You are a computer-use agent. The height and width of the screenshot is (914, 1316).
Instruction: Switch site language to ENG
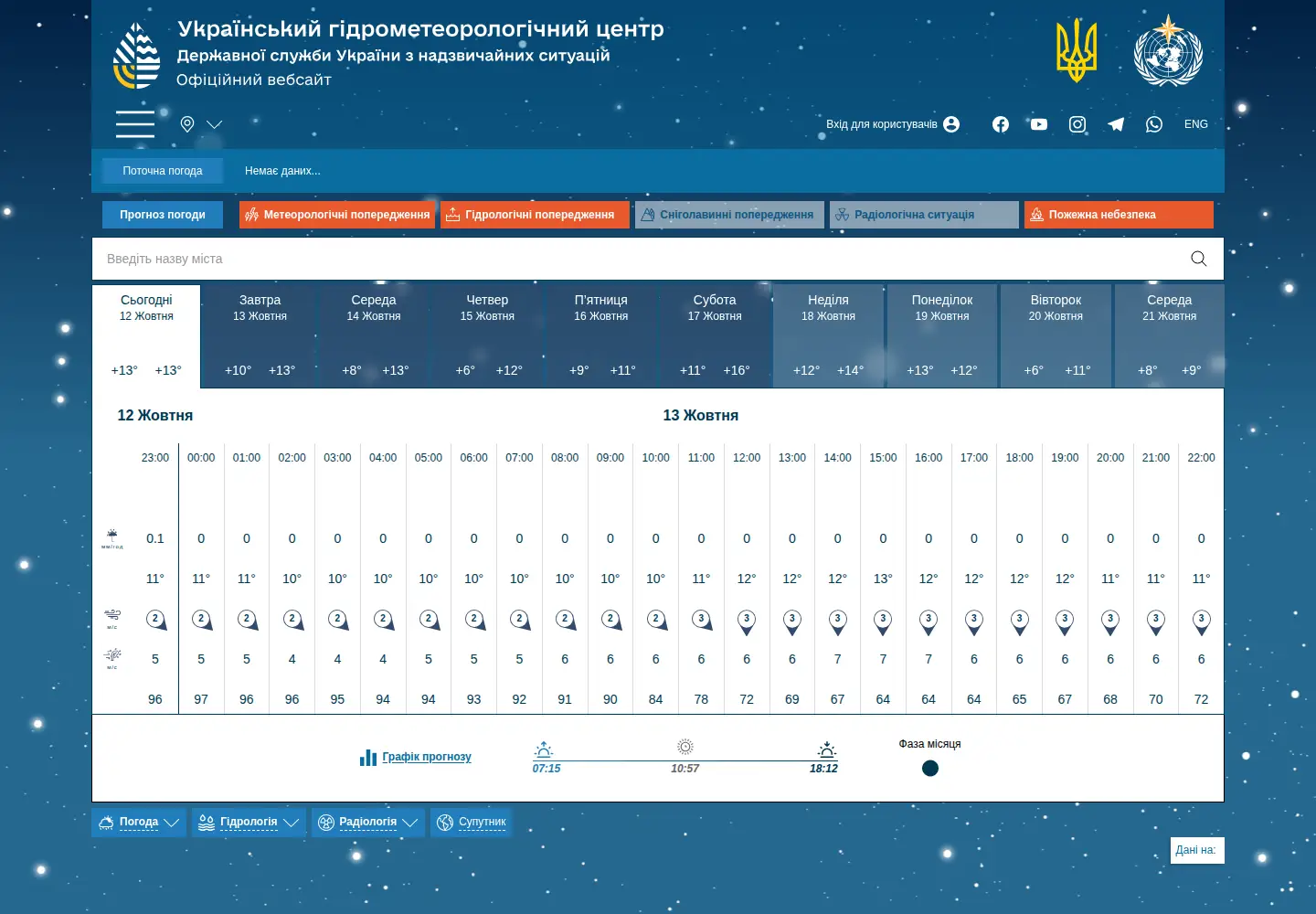click(1196, 124)
